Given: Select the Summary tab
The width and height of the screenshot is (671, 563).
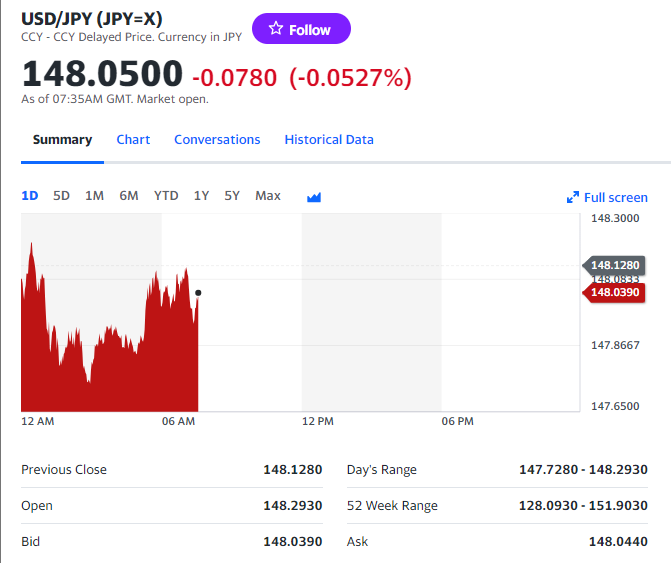Looking at the screenshot, I should coord(62,140).
